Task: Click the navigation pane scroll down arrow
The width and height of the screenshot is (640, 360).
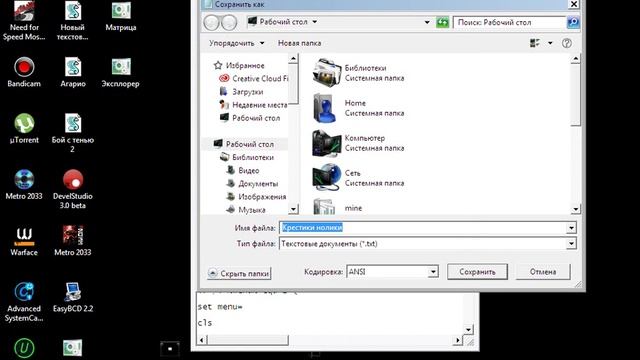Action: 293,209
